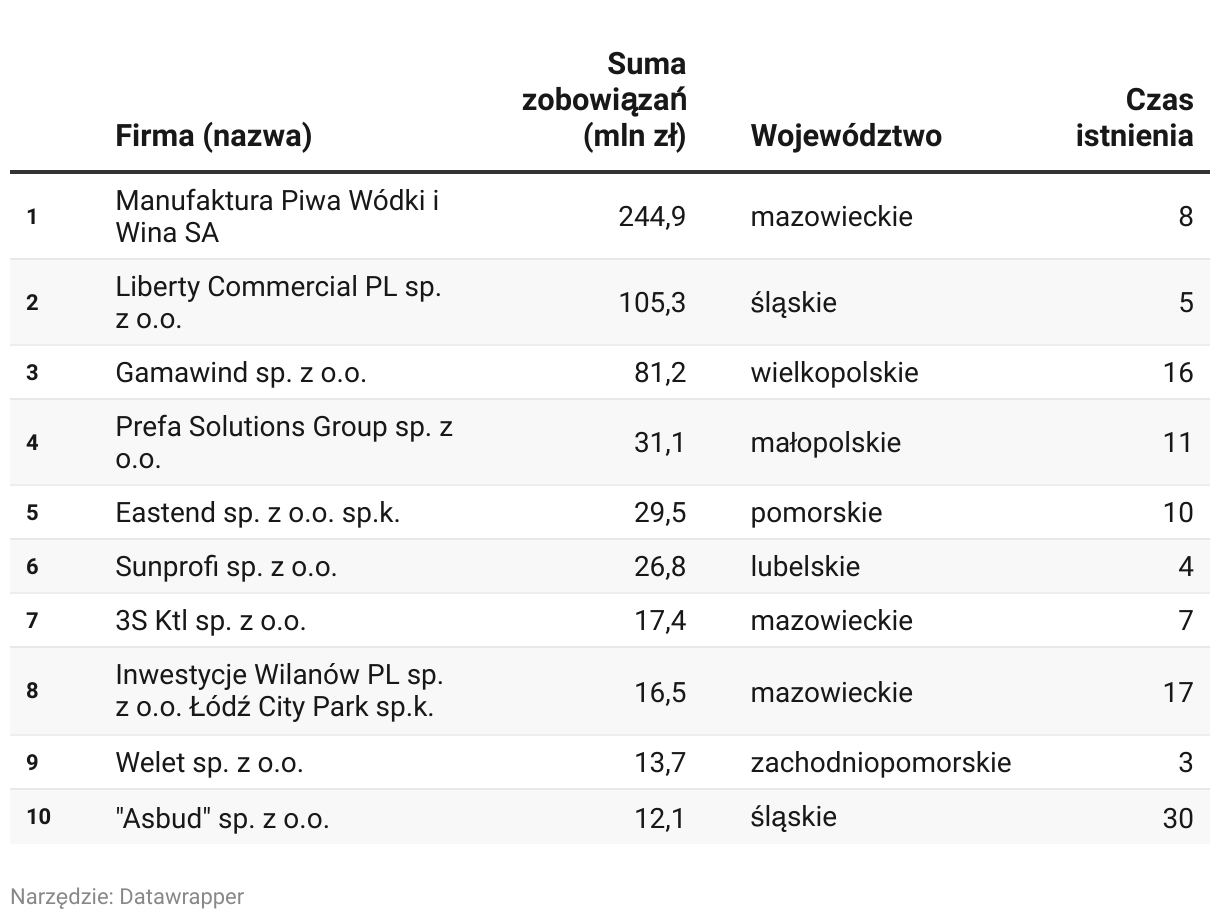
Task: Select the Eastend sp. z o.o. sp.k. entry
Action: (258, 513)
